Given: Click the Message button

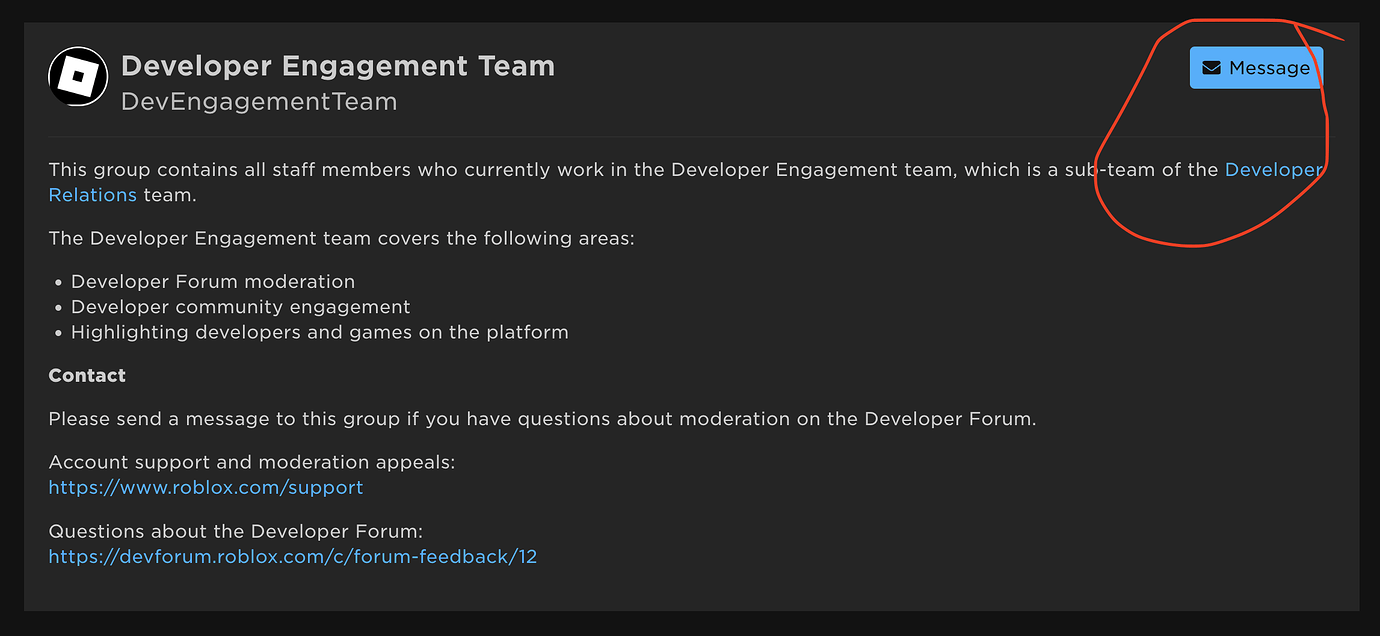Looking at the screenshot, I should [1256, 68].
